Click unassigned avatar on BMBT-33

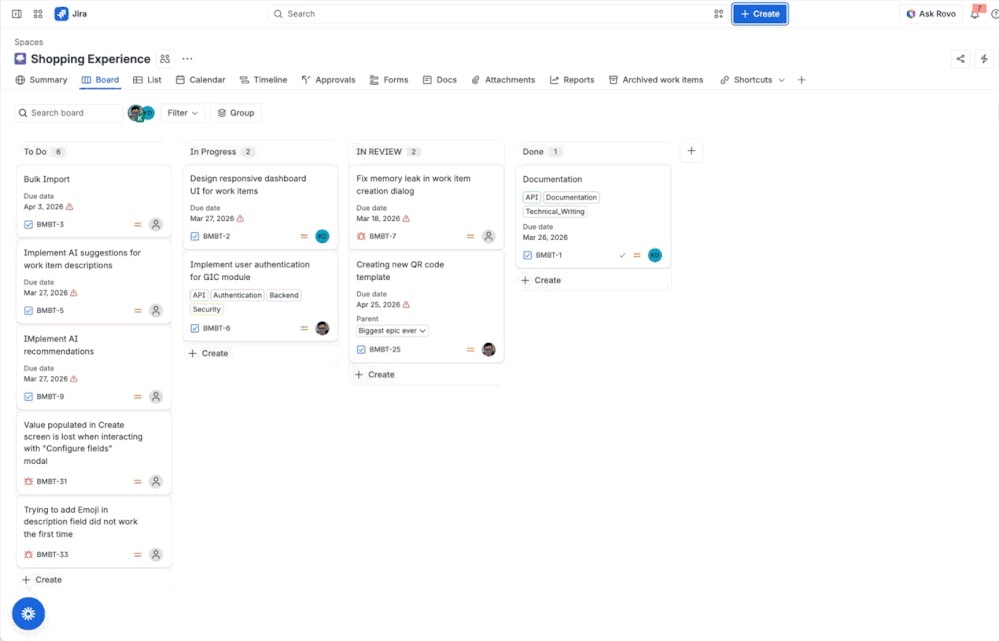coord(155,554)
